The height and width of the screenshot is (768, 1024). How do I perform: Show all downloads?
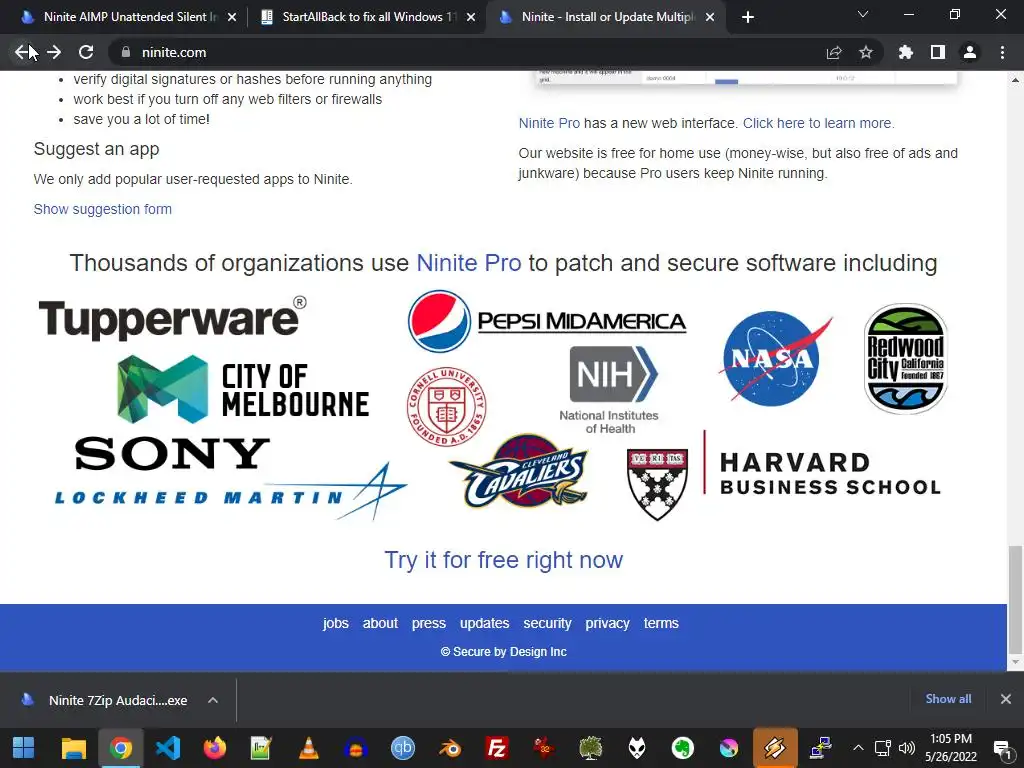point(948,699)
